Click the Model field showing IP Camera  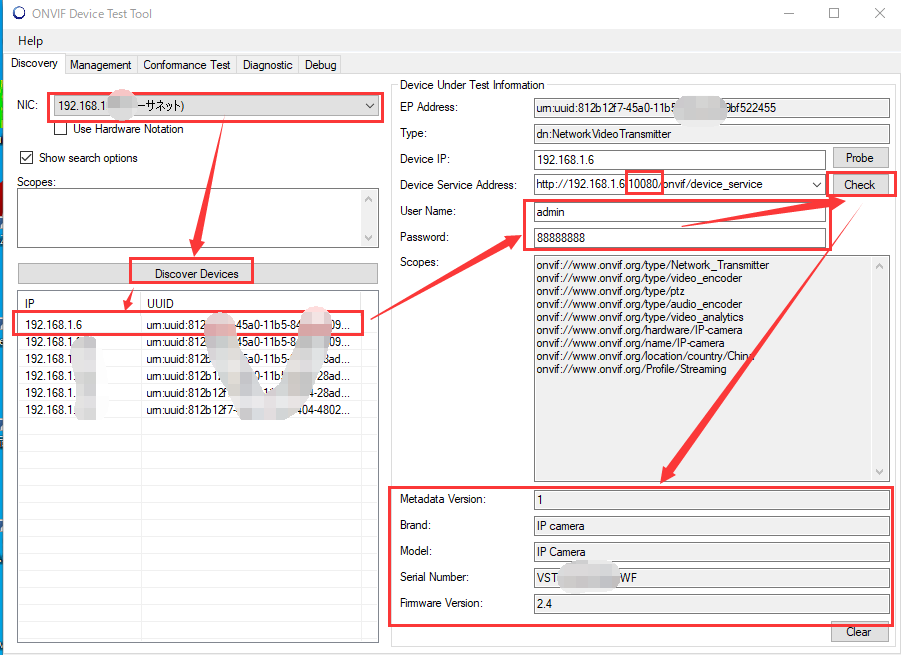(x=711, y=552)
